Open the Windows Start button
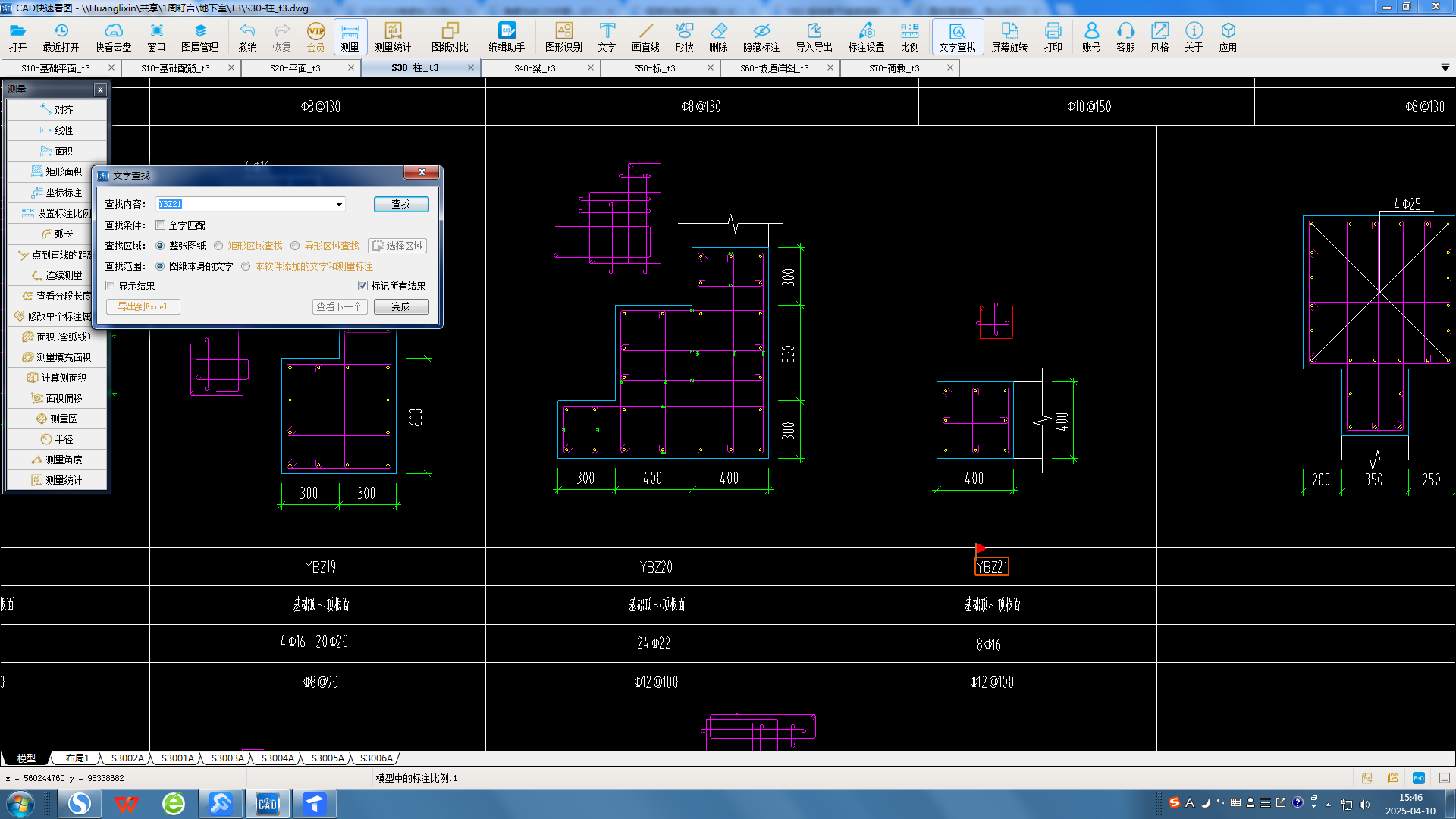 coord(20,804)
